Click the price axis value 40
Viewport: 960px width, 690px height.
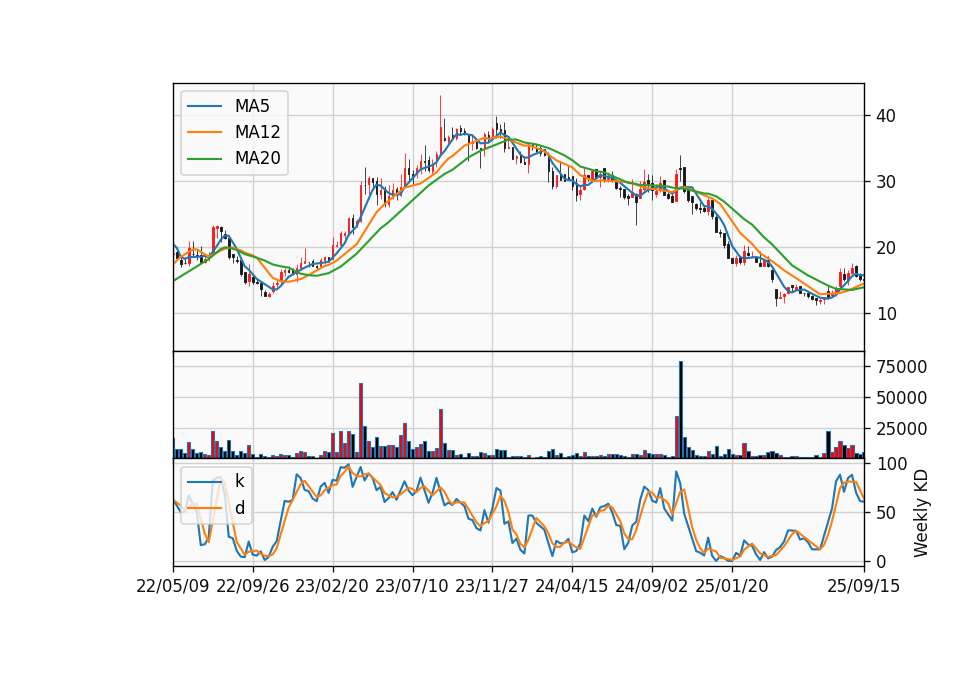click(884, 116)
